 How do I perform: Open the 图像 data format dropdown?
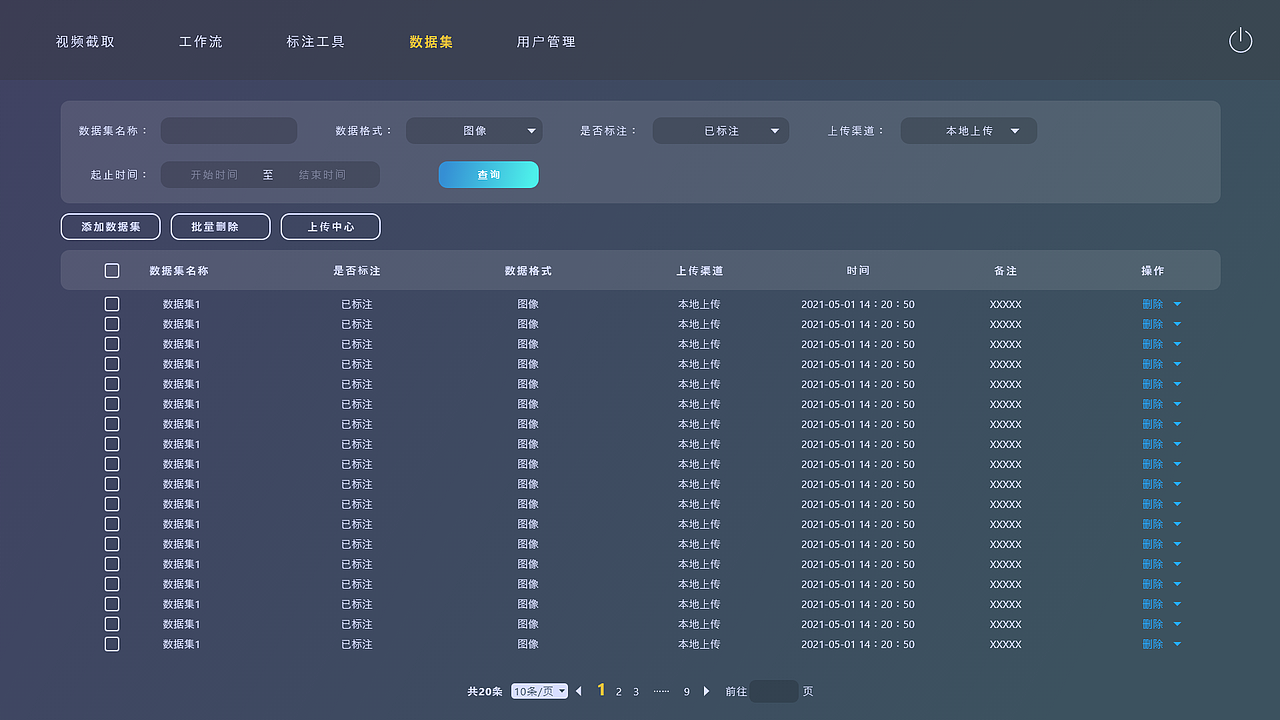click(x=474, y=130)
